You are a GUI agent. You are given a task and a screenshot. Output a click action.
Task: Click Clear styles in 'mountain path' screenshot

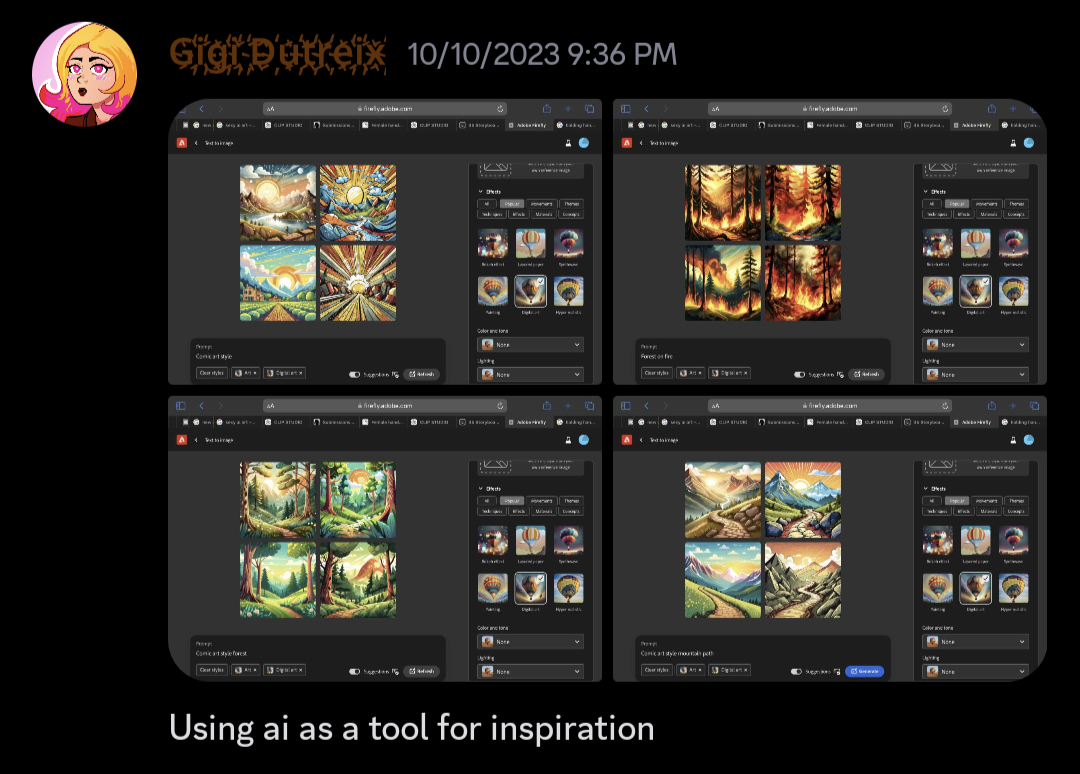[x=656, y=670]
